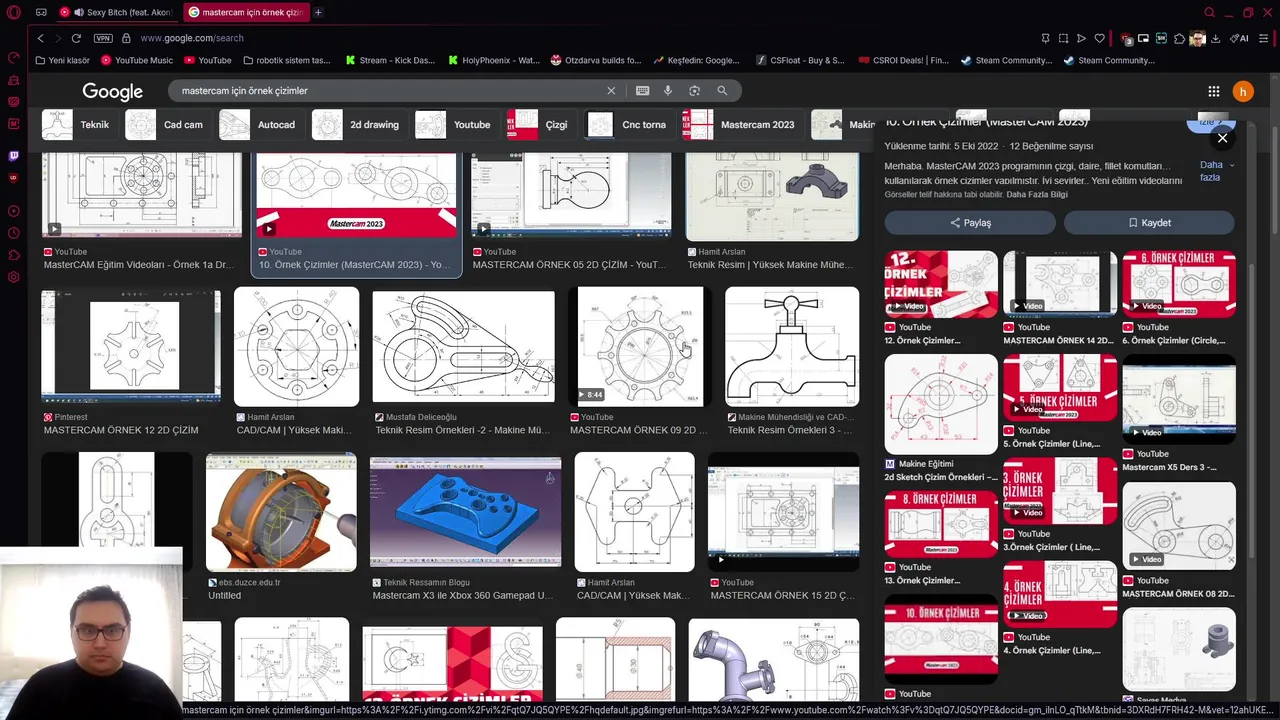Mute the Sexy Bitch tab audio icon
Image resolution: width=1280 pixels, height=720 pixels.
point(78,12)
